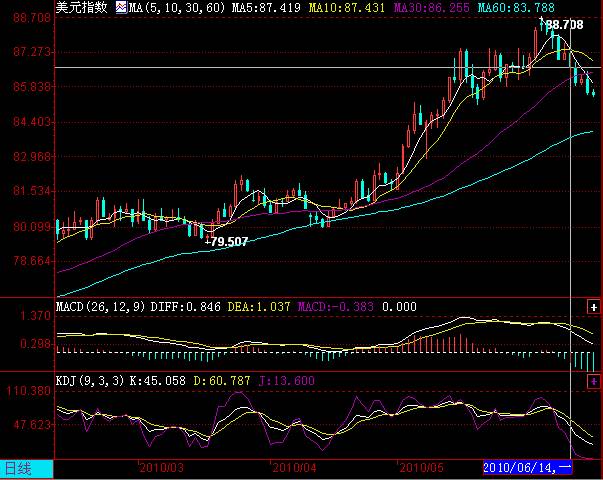Image resolution: width=603 pixels, height=480 pixels.
Task: Click the J:13.600 reading
Action: click(287, 381)
